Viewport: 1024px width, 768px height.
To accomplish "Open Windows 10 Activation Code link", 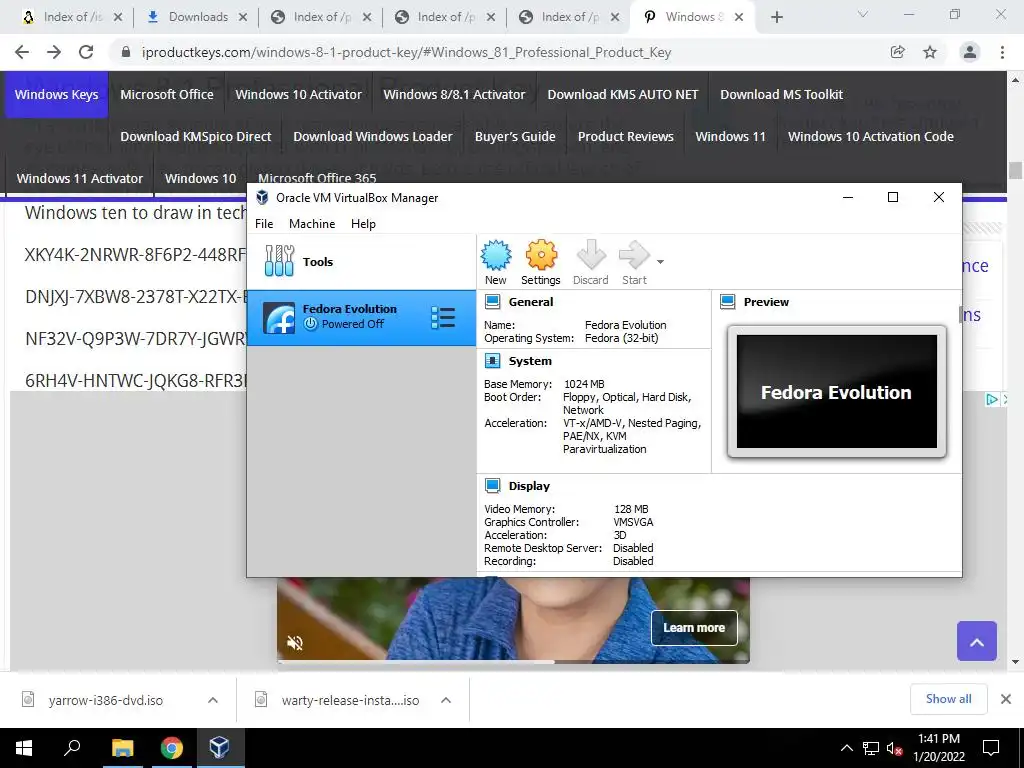I will coord(871,136).
